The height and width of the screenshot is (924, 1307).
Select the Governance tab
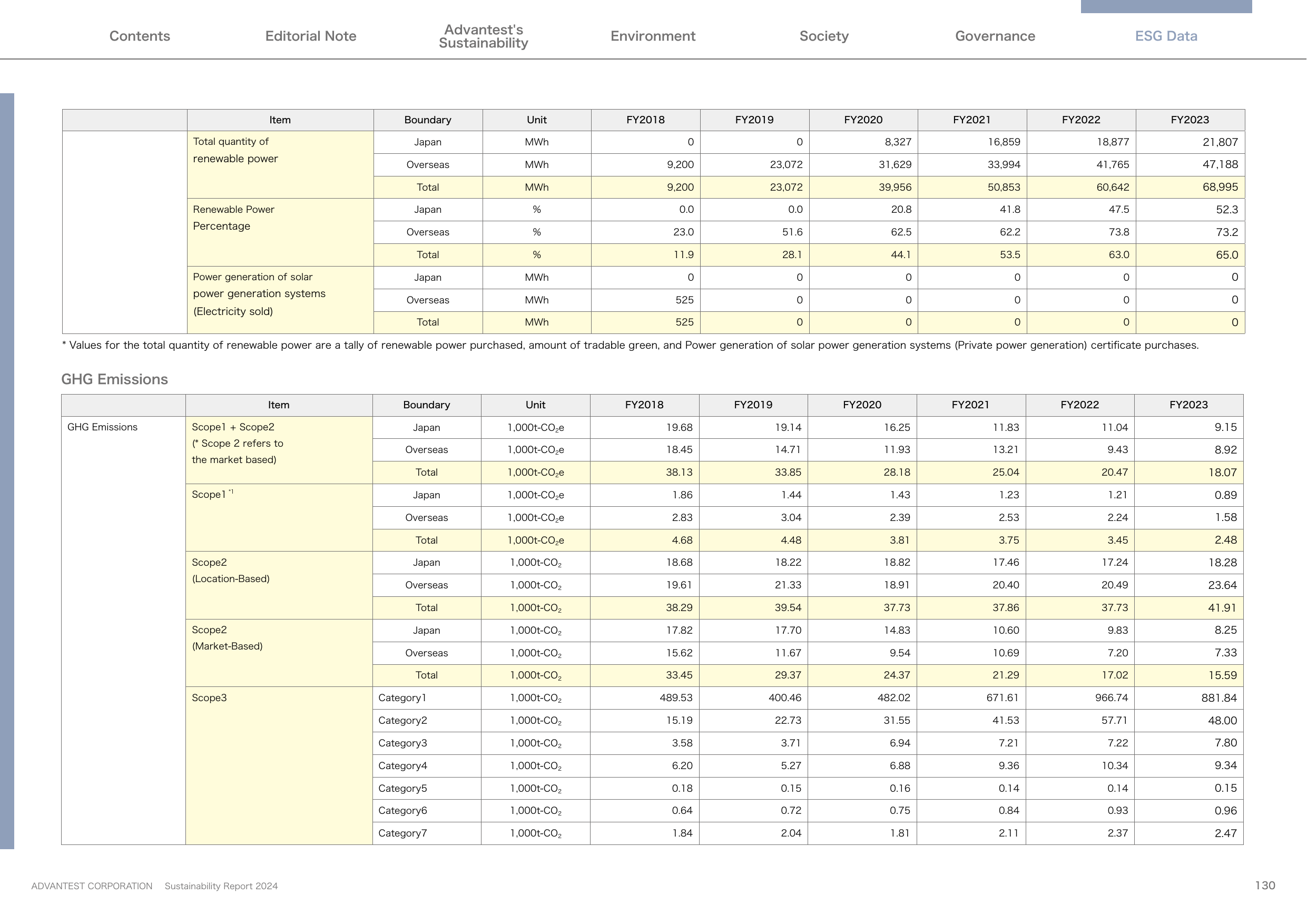coord(995,36)
